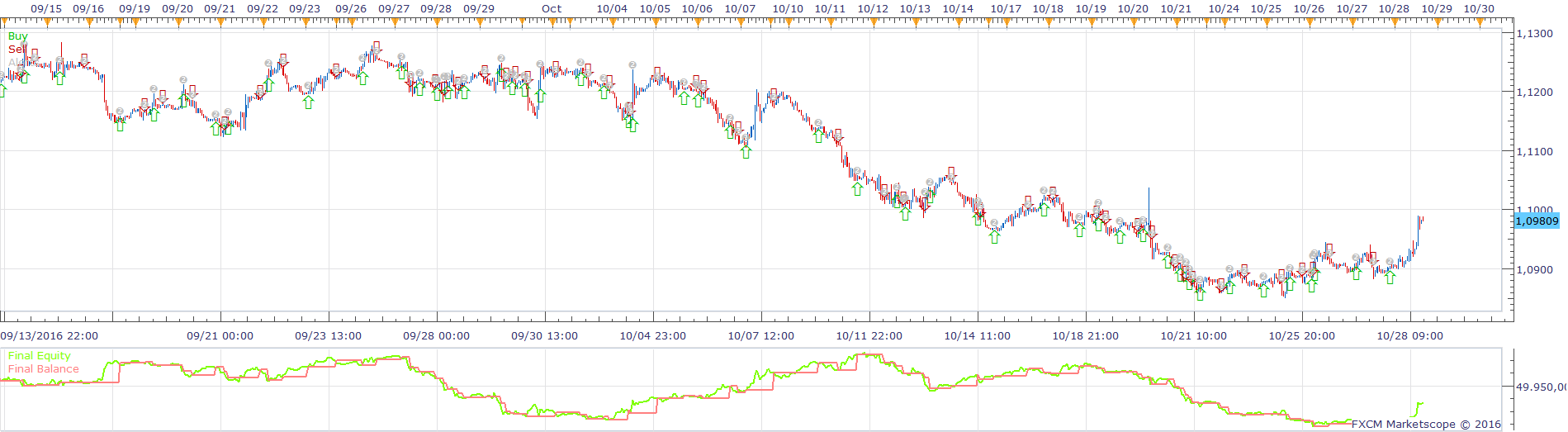Click the 10/10 date on top axis
This screenshot has height=432, width=1568.
point(788,9)
